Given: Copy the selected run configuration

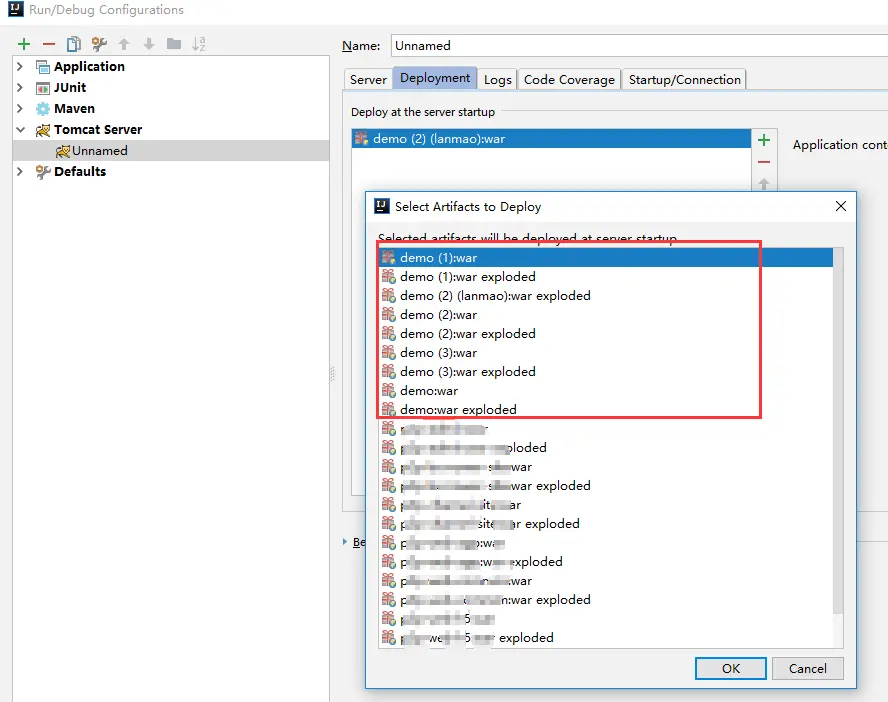Looking at the screenshot, I should 74,44.
